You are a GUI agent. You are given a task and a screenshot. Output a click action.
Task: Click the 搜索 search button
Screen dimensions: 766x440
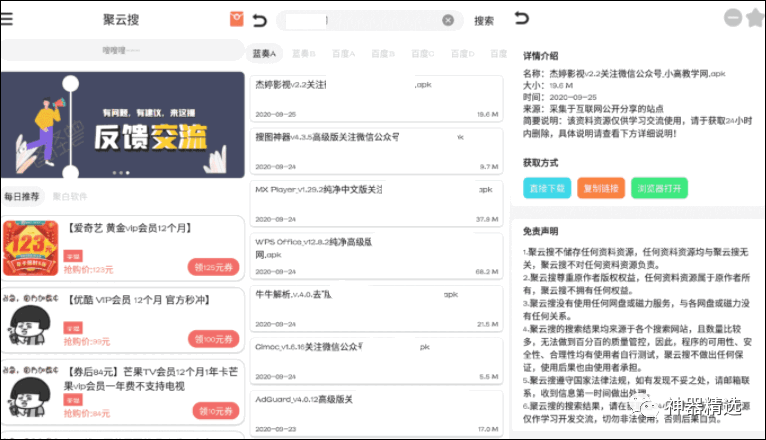click(x=484, y=21)
